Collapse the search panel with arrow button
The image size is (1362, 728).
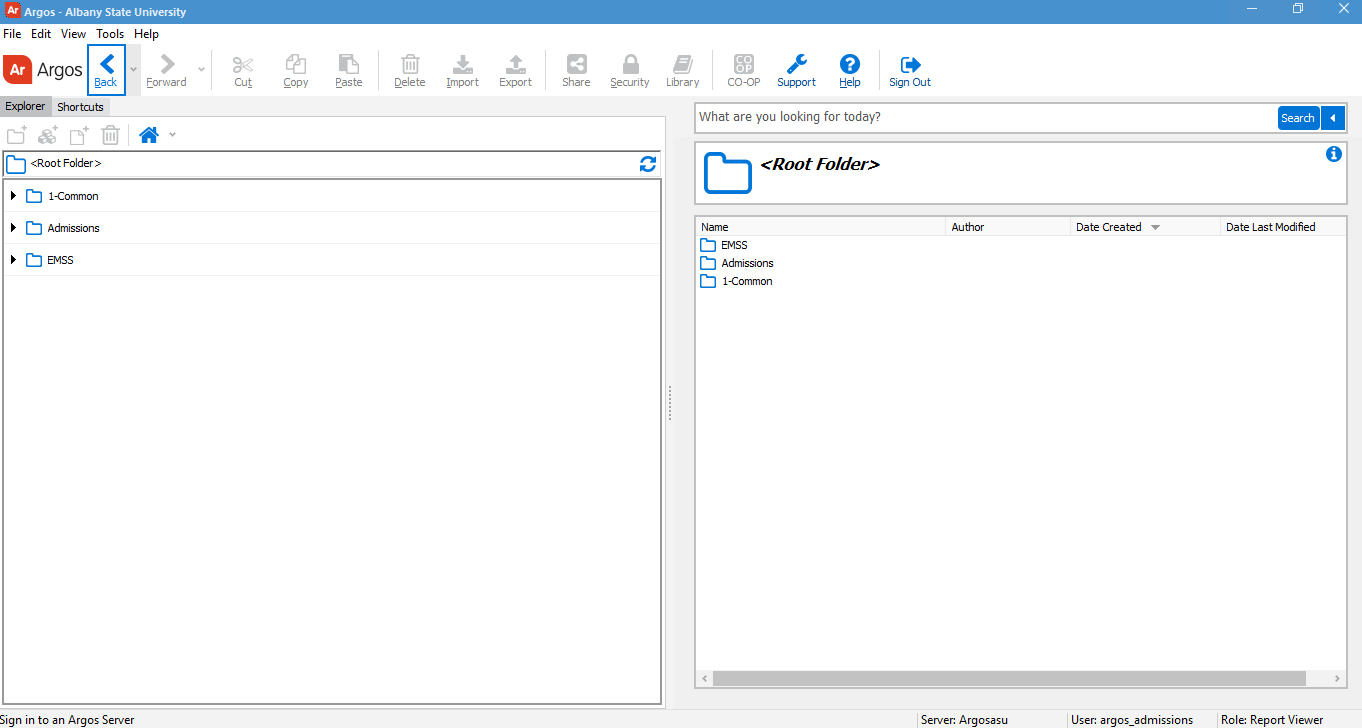coord(1333,118)
